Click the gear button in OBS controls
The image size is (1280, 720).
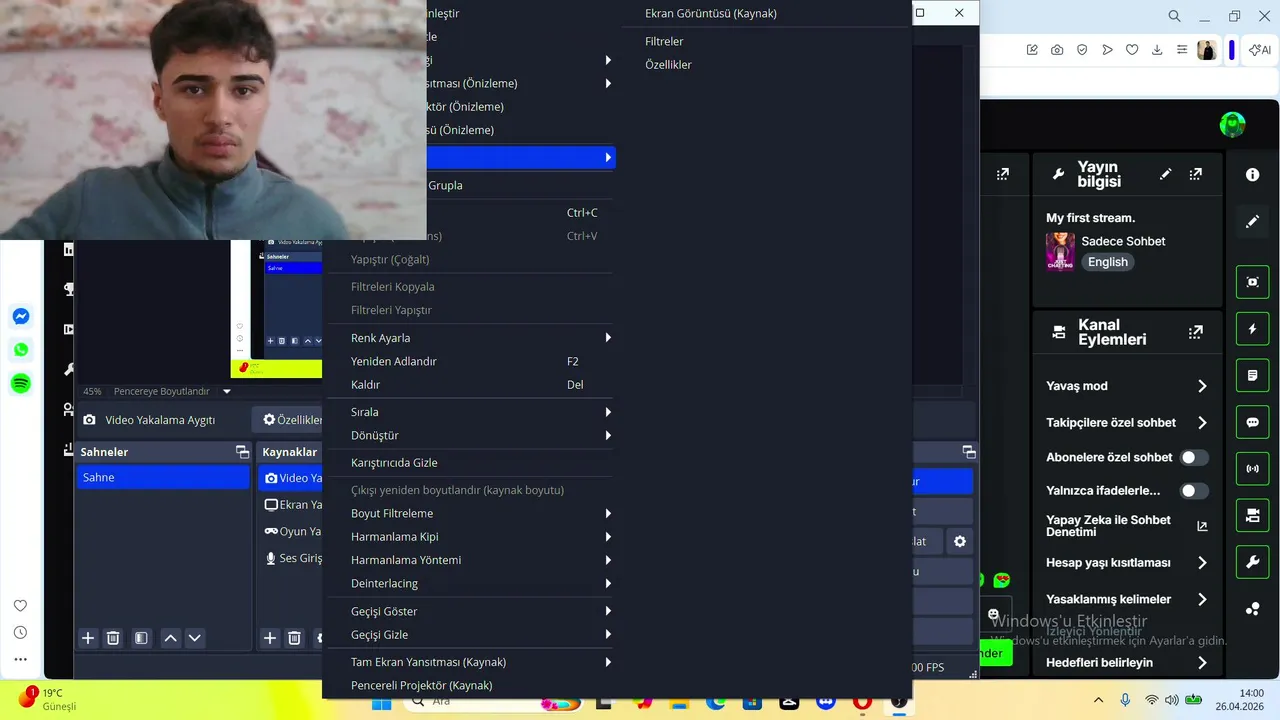[960, 541]
